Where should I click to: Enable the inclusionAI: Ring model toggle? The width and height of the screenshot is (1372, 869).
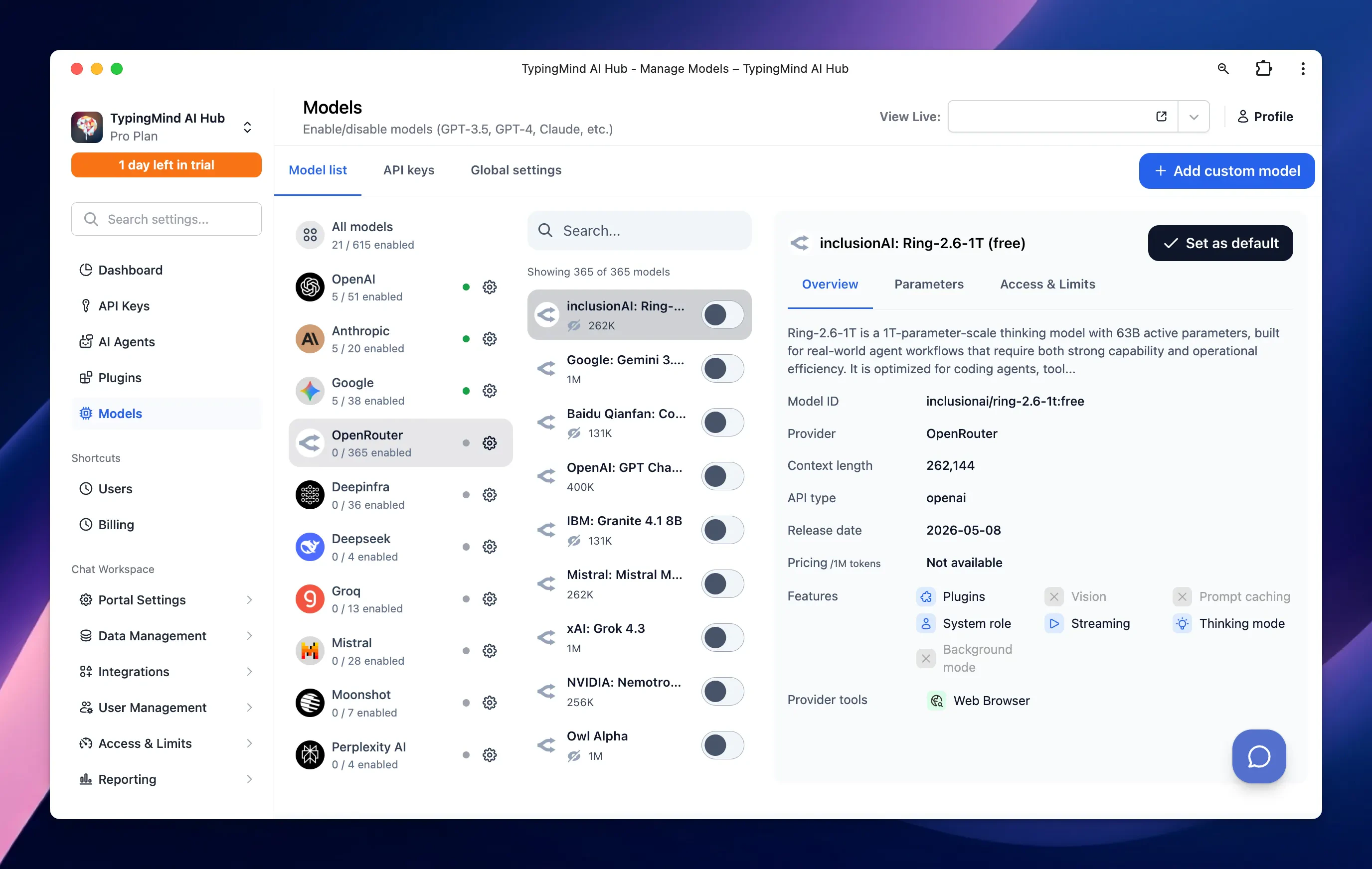click(x=722, y=315)
